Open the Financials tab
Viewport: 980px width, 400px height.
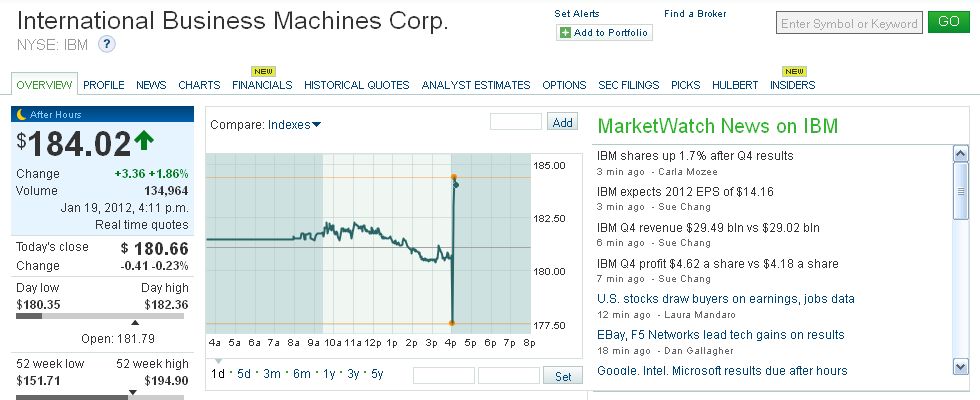coord(262,85)
